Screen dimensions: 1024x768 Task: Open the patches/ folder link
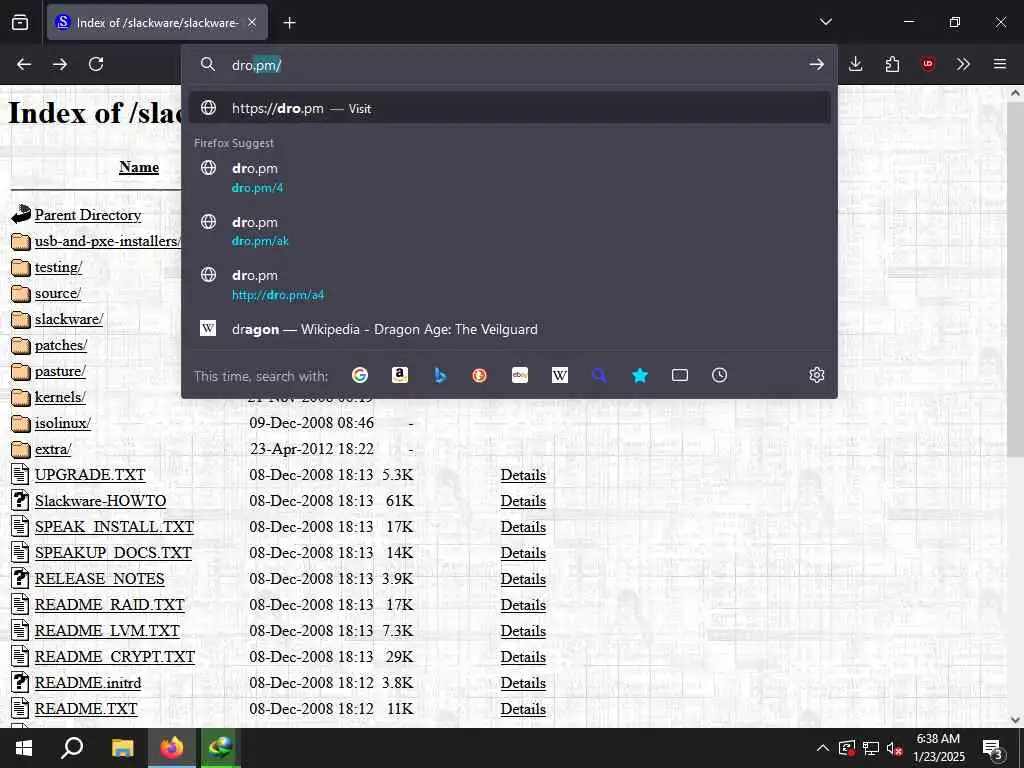(61, 345)
